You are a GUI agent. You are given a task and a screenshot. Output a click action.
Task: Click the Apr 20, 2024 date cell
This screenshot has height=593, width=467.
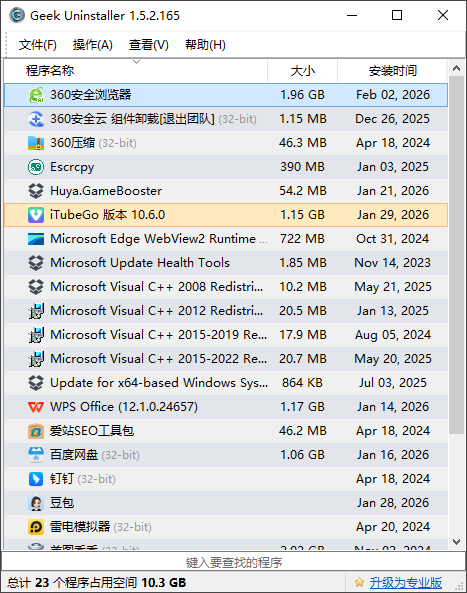click(x=393, y=527)
